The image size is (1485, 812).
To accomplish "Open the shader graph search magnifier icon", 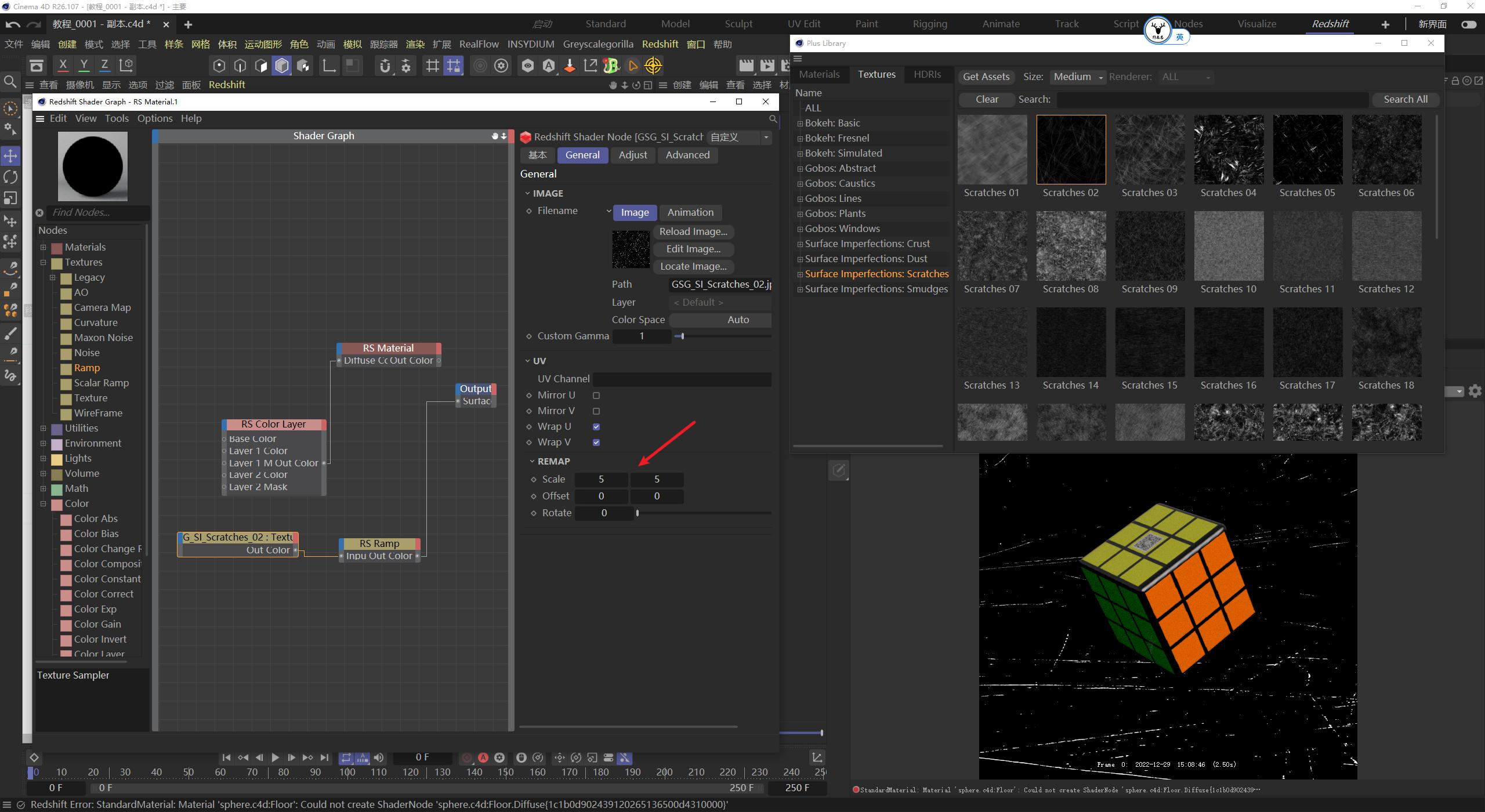I will [x=773, y=119].
